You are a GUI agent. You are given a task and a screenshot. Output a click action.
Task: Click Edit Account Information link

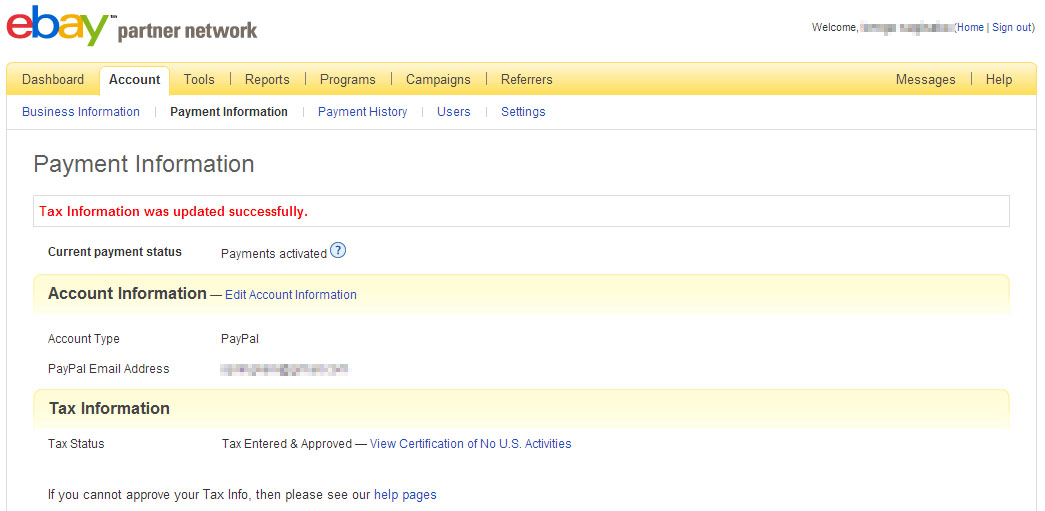(x=291, y=294)
